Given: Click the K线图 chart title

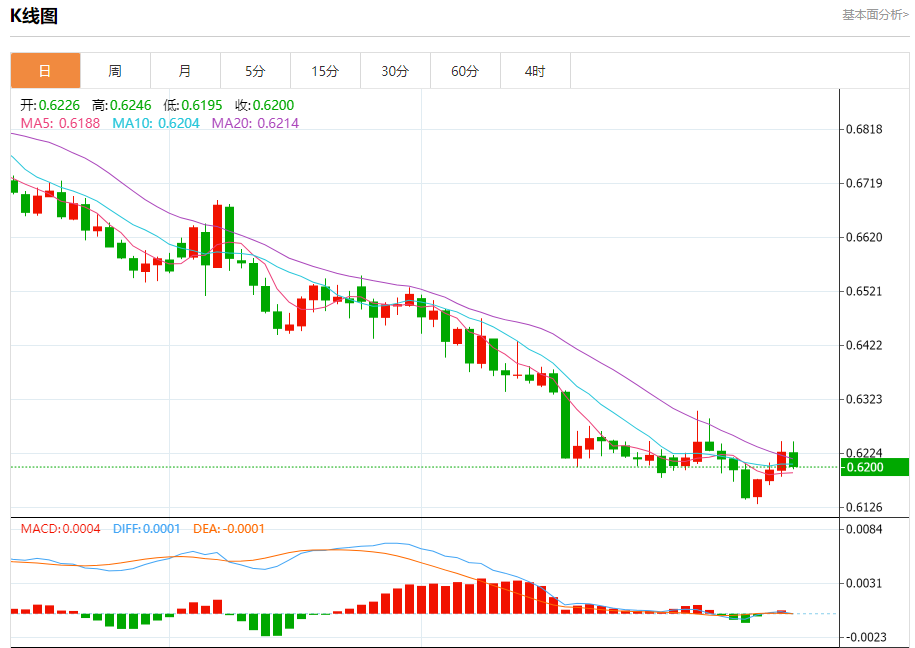Looking at the screenshot, I should coord(34,16).
